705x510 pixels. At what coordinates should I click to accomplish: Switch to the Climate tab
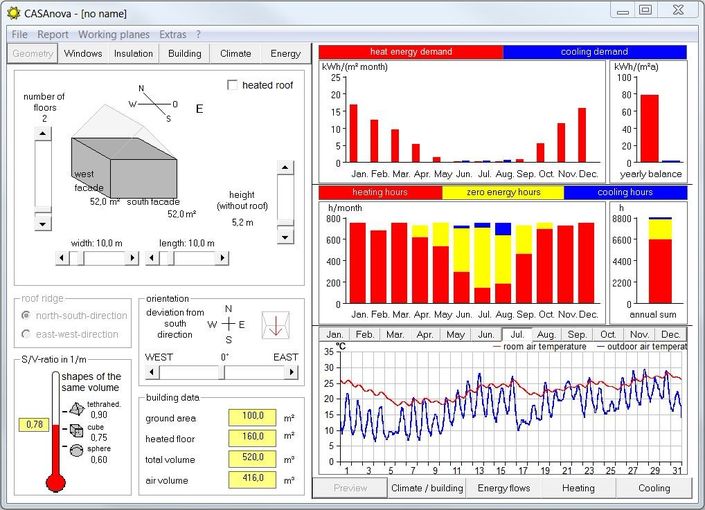point(236,54)
